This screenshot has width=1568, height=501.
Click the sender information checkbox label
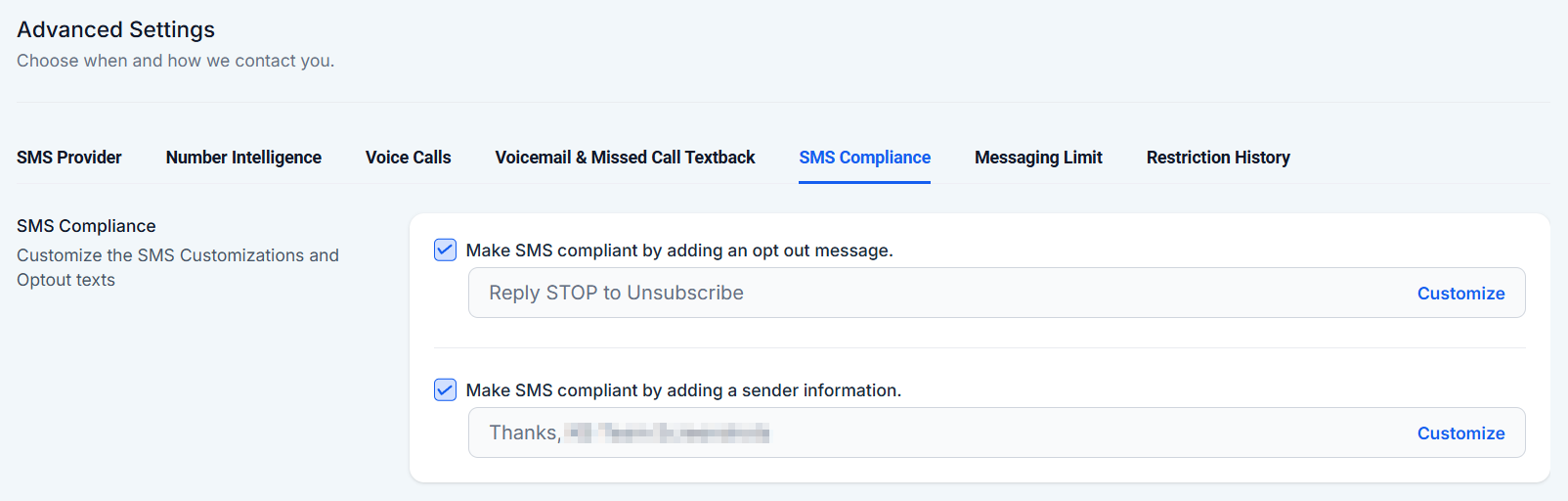683,390
